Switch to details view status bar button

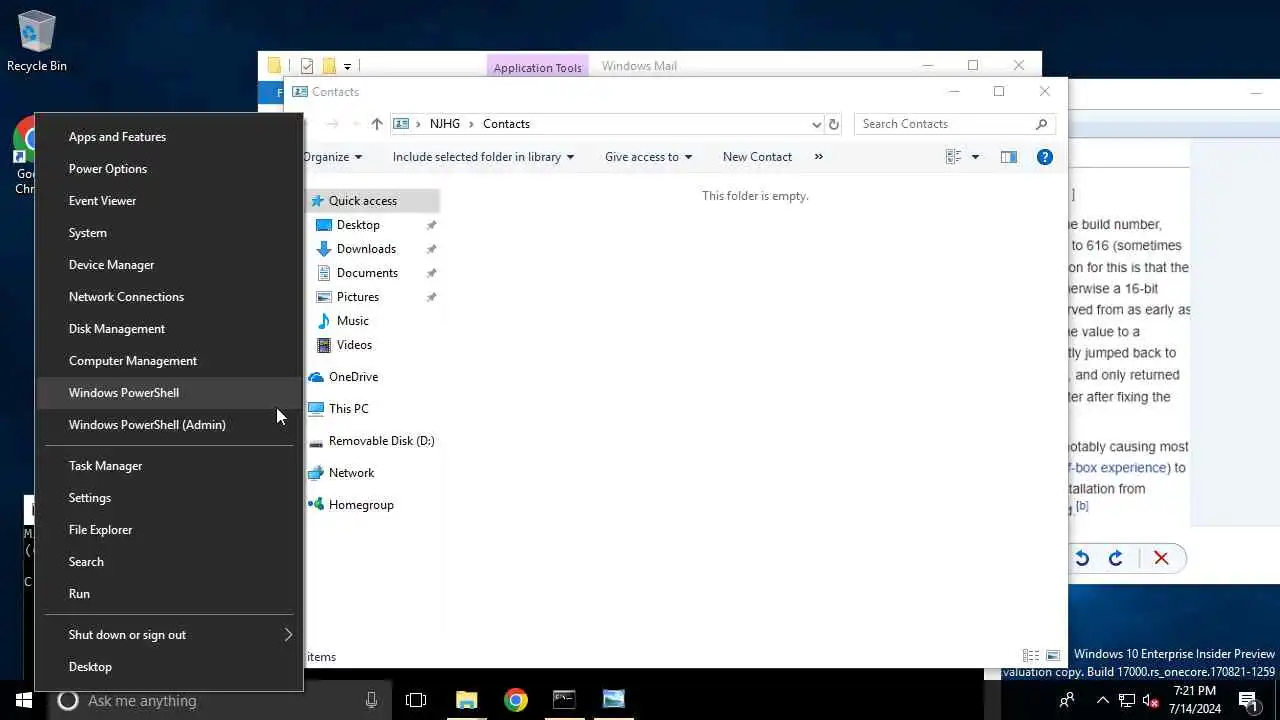tap(1031, 656)
